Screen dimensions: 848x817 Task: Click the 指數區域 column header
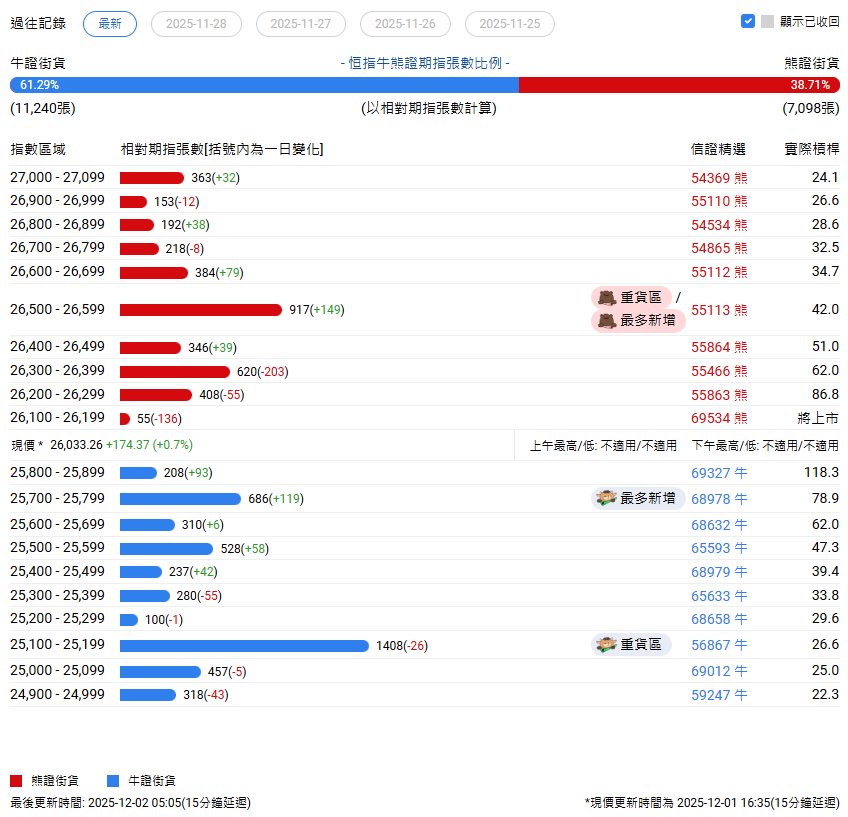pos(38,149)
